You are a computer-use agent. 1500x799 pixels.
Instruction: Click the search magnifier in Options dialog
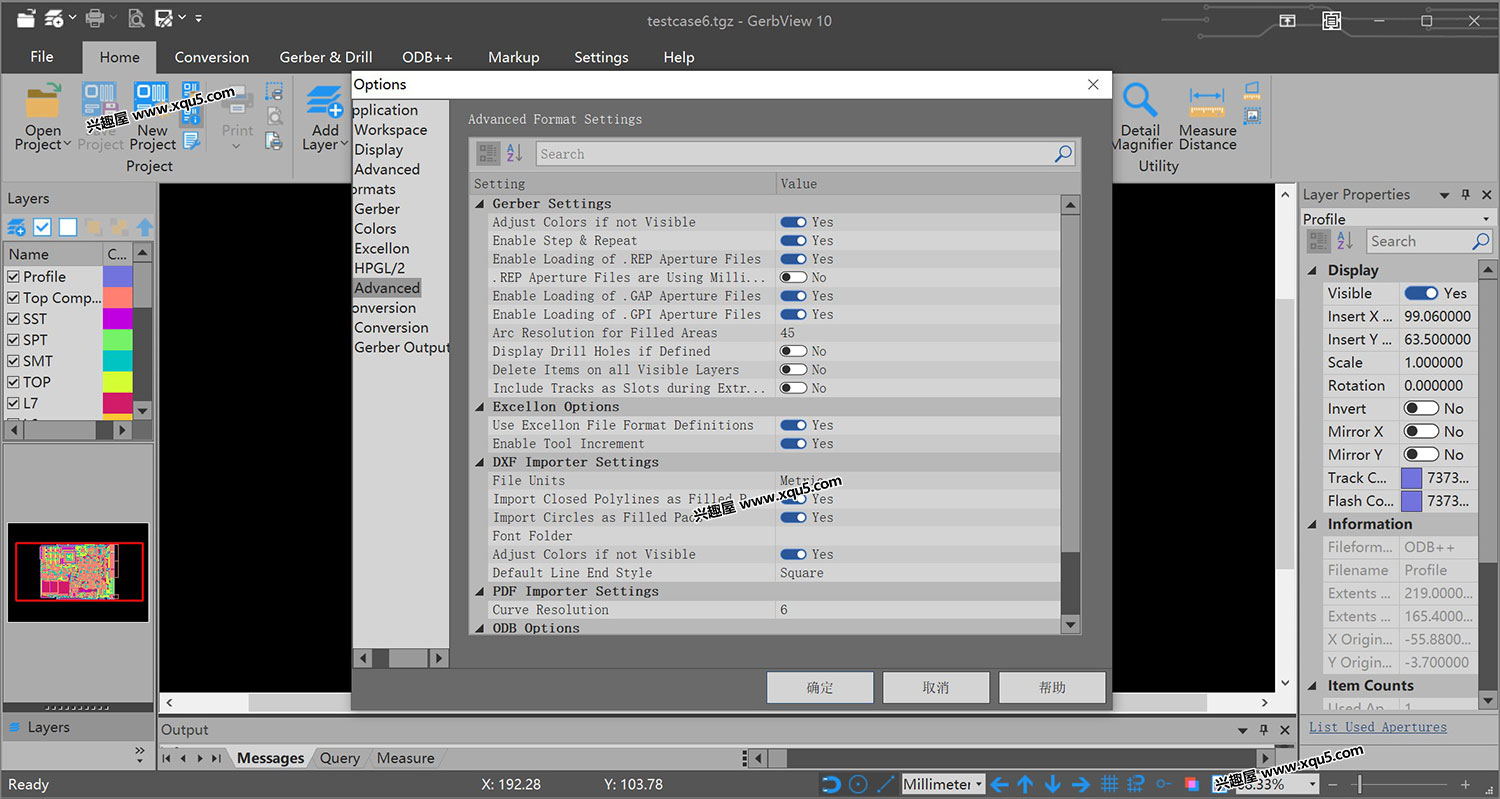[1063, 154]
